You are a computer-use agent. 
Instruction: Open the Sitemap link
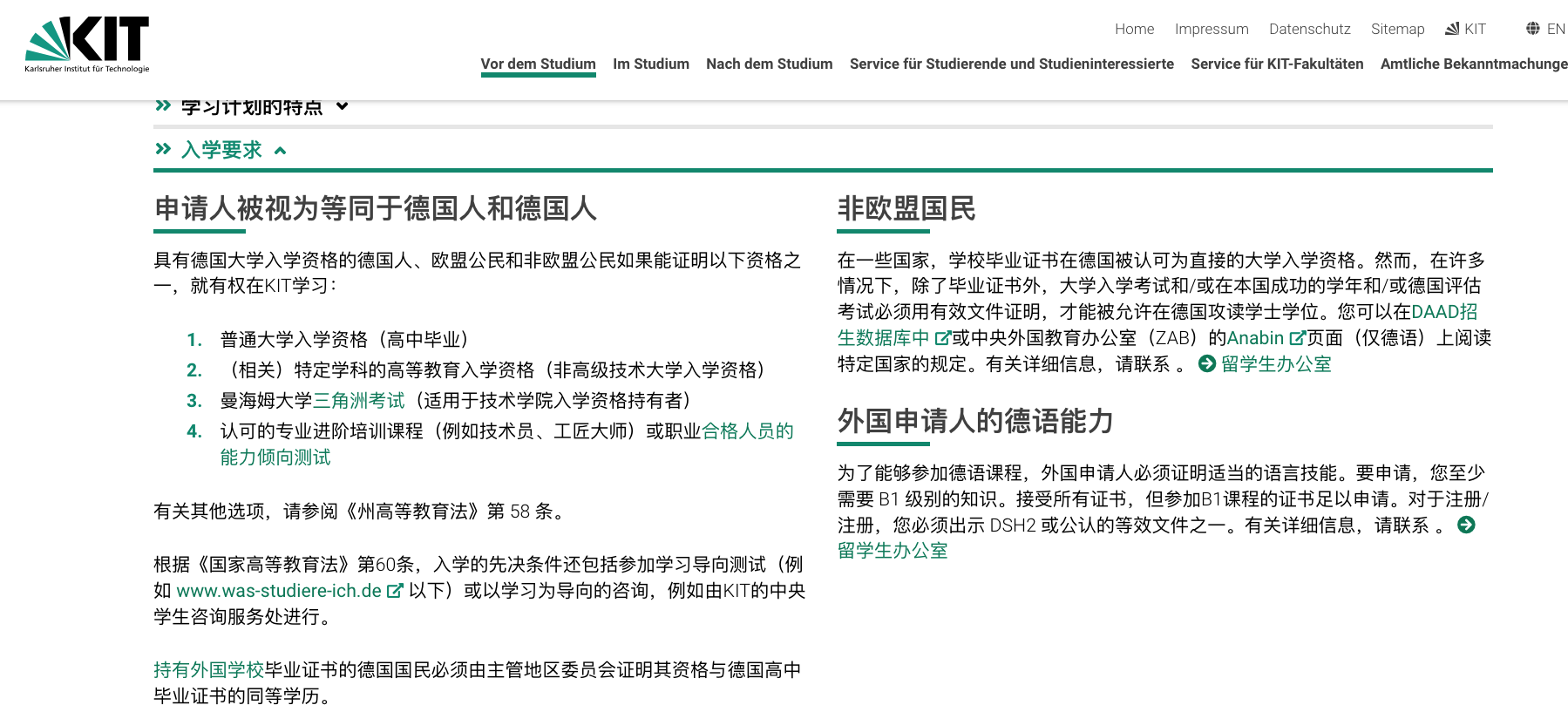[x=1398, y=29]
